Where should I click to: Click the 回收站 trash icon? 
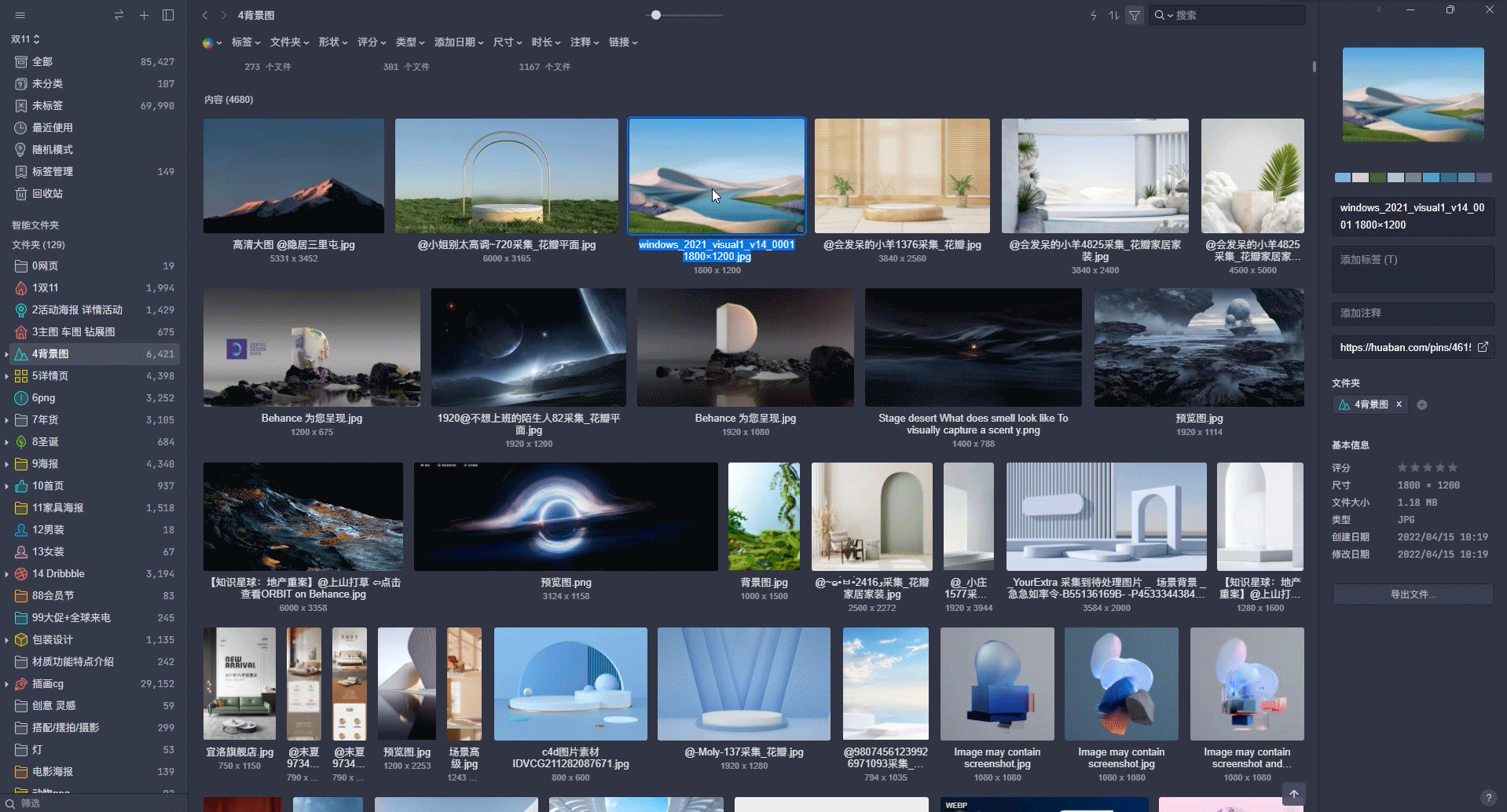21,193
